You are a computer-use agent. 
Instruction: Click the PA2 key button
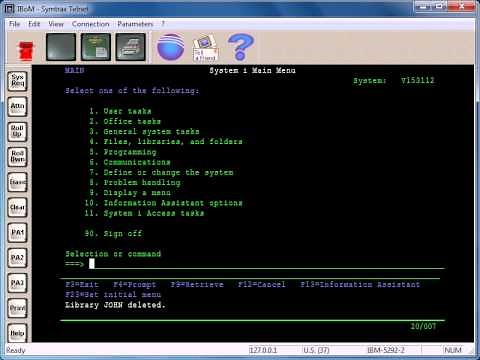[17, 258]
